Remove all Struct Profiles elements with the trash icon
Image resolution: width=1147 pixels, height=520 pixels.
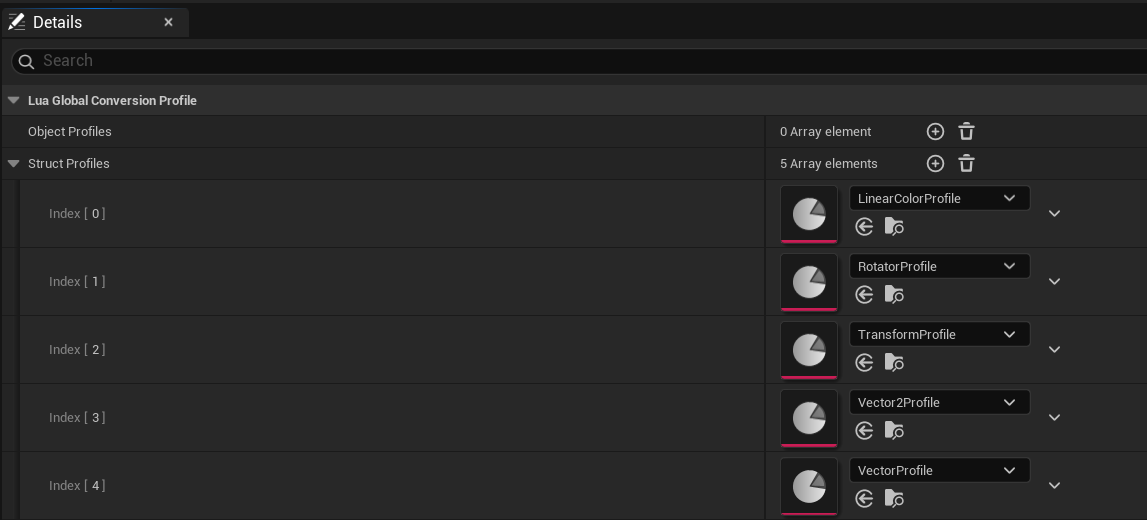tap(966, 163)
